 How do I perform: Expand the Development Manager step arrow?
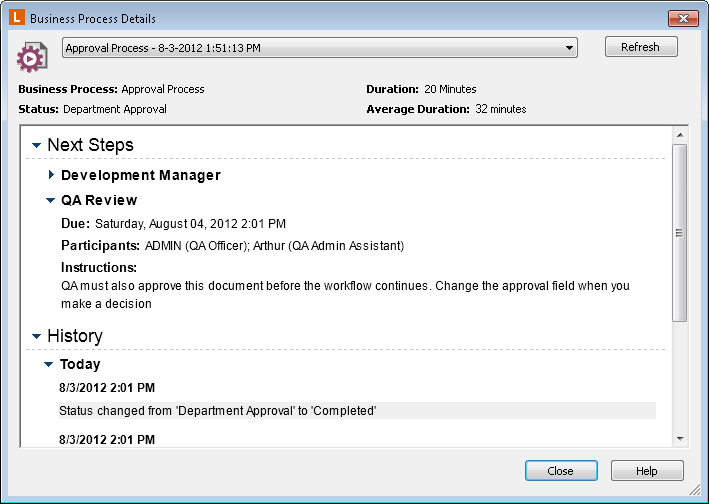51,175
